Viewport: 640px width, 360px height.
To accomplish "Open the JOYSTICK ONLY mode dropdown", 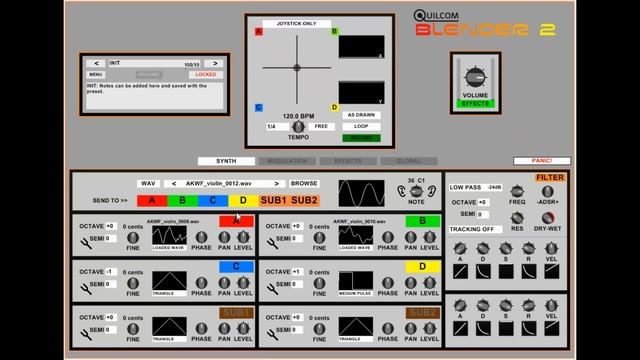I will point(297,24).
